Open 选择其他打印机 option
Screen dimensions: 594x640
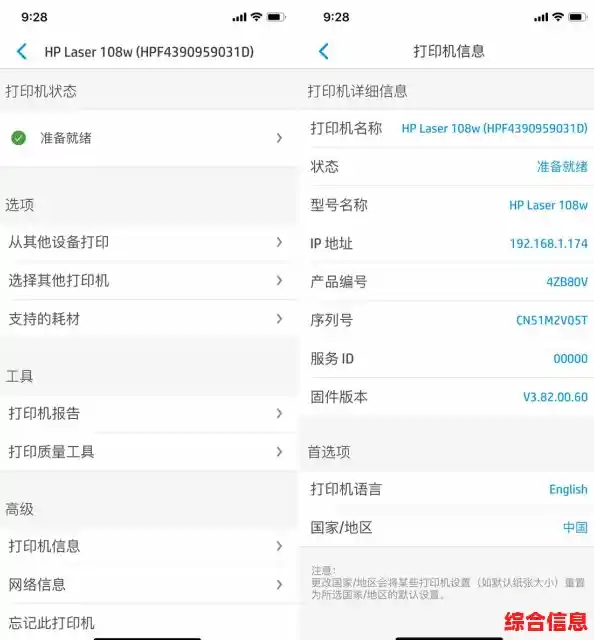pyautogui.click(x=149, y=280)
